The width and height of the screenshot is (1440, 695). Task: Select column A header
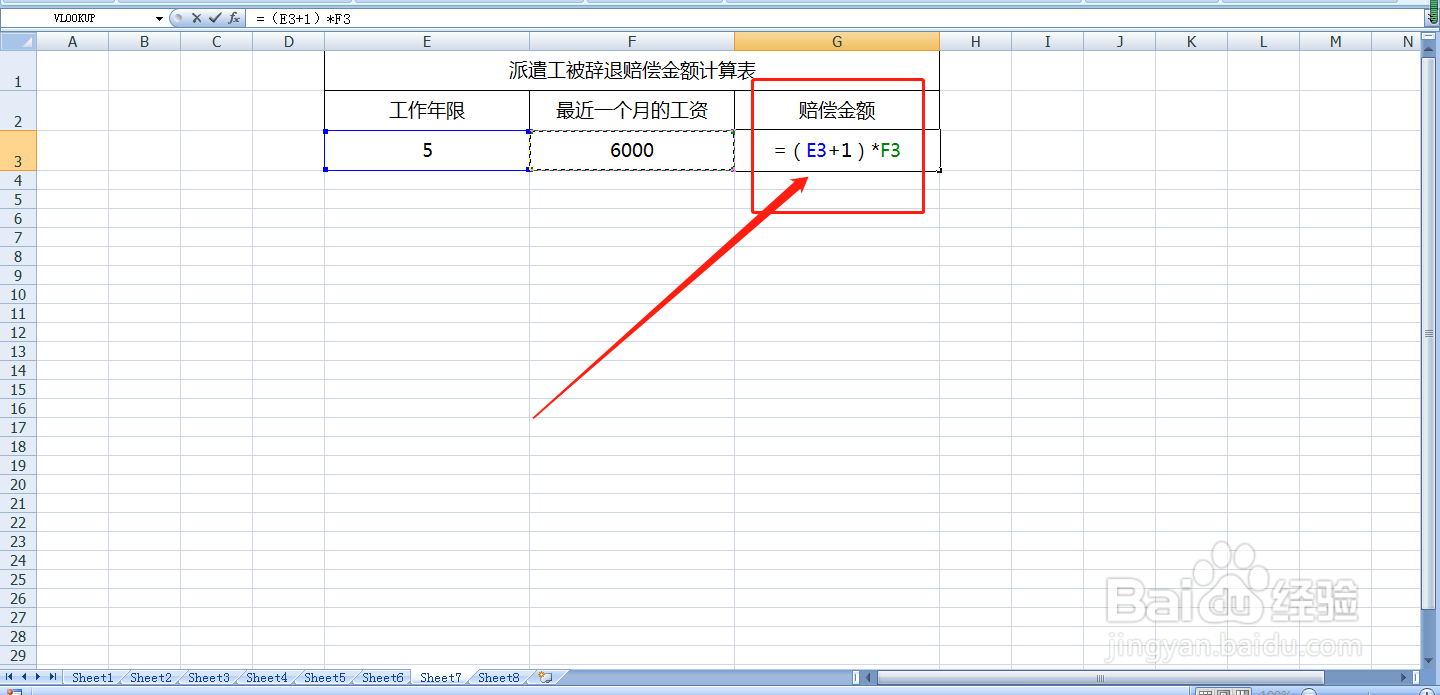(x=72, y=41)
